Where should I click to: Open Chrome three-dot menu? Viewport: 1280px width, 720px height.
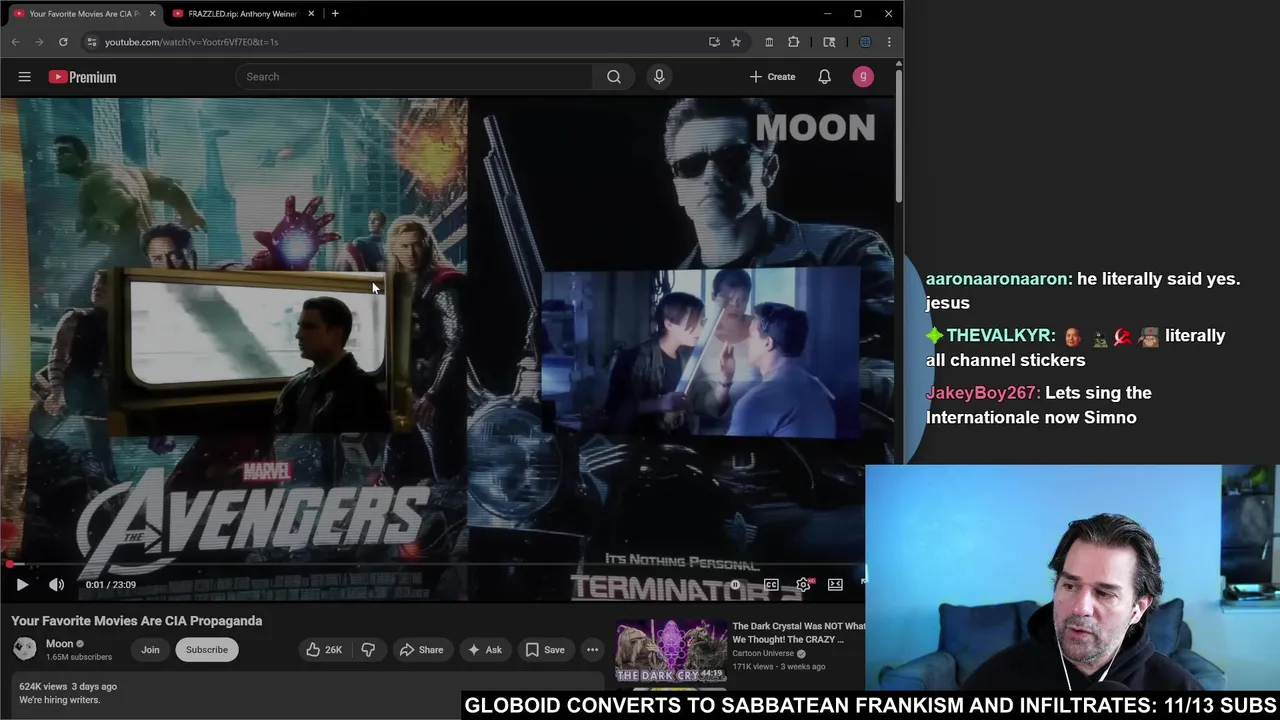coord(889,42)
